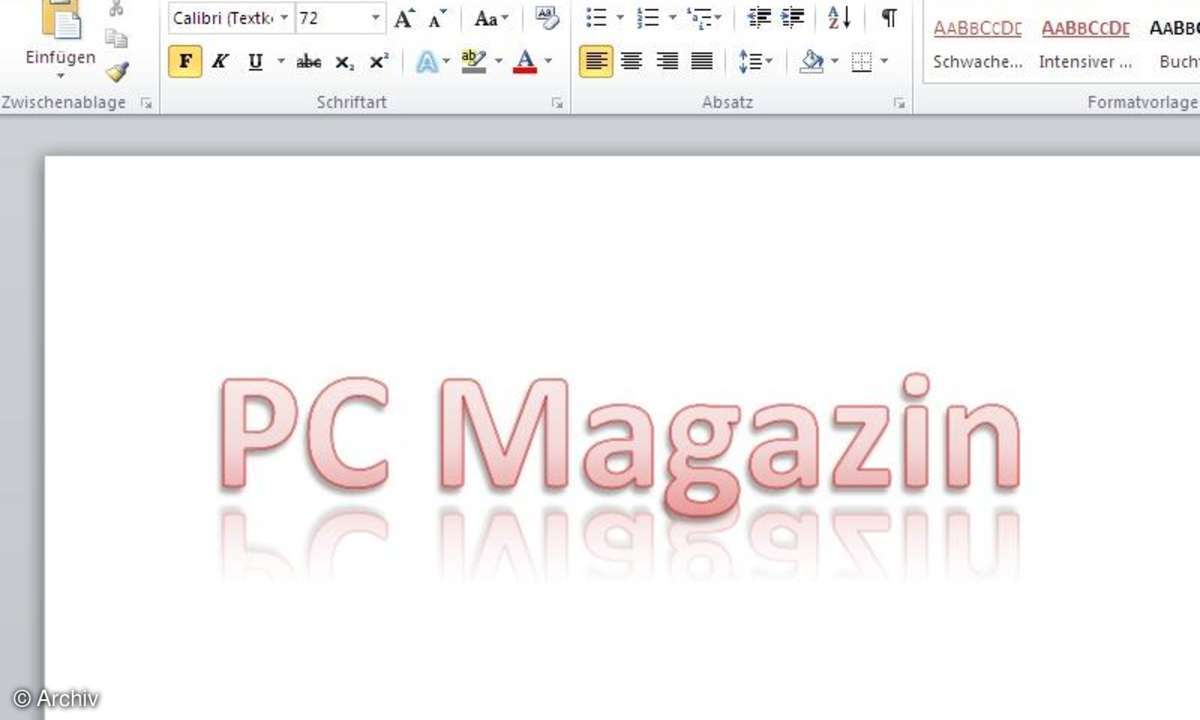Screen dimensions: 1200x720
Task: Toggle italic K formatting
Action: (220, 62)
